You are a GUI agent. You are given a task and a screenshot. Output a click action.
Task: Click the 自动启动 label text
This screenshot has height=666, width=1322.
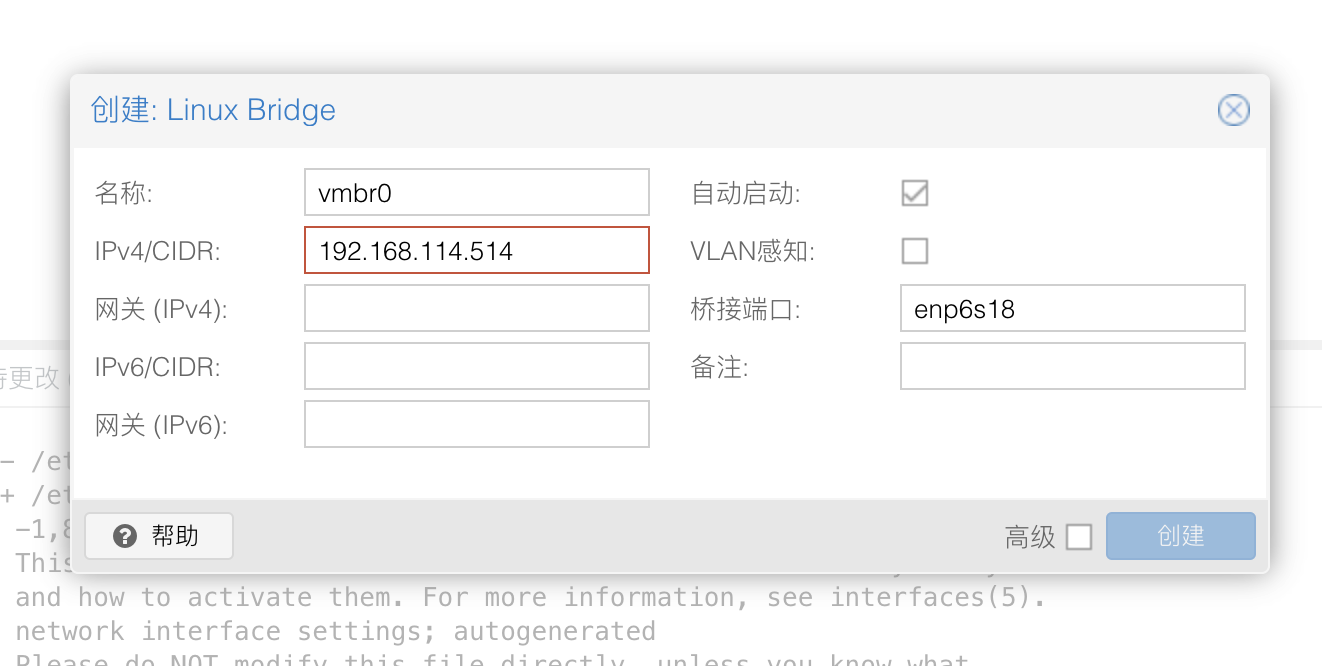click(x=745, y=193)
